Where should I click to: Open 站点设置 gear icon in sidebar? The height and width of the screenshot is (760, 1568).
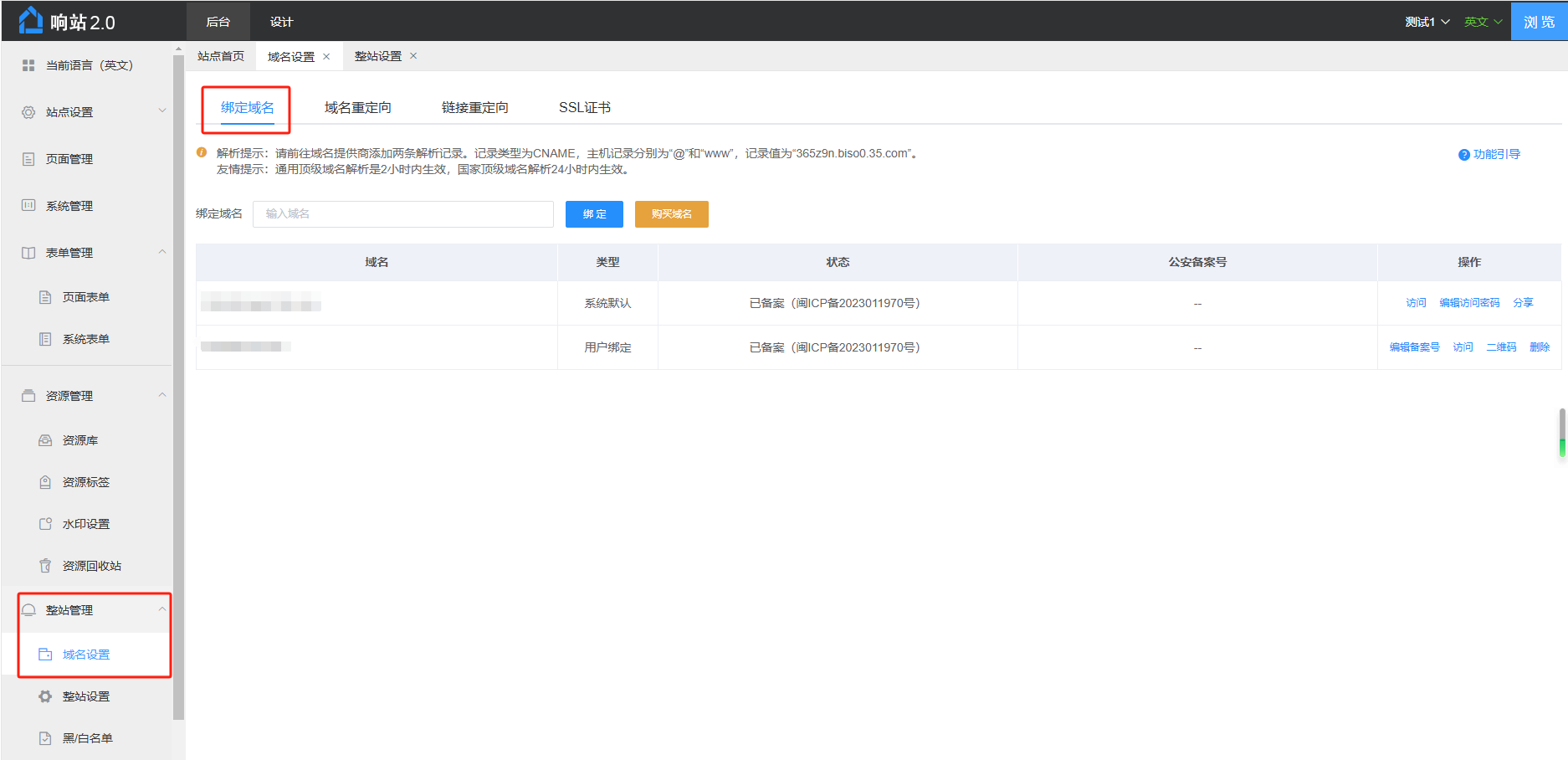point(28,112)
